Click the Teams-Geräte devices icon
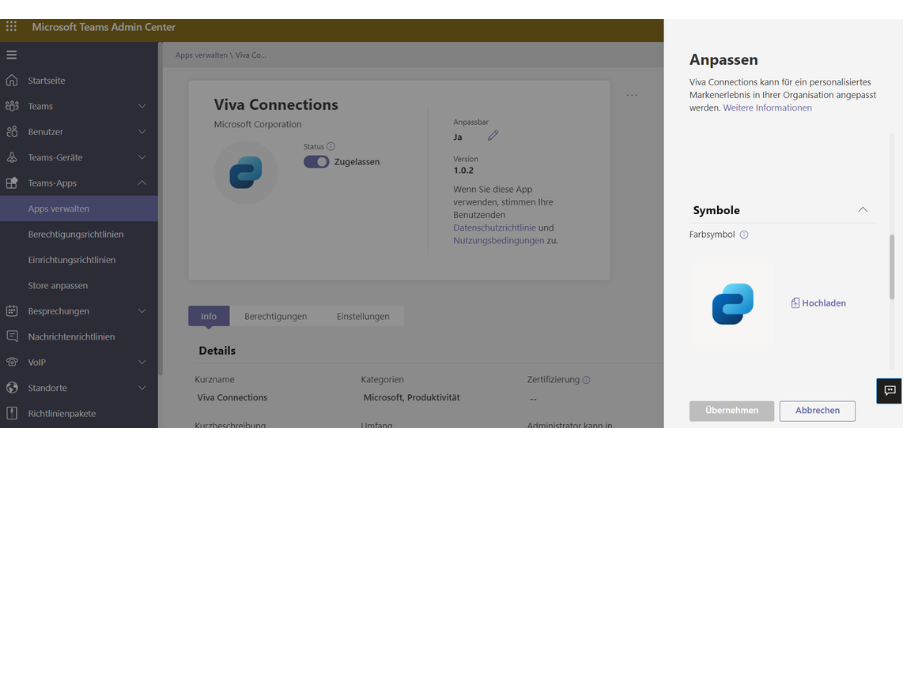 (12, 157)
